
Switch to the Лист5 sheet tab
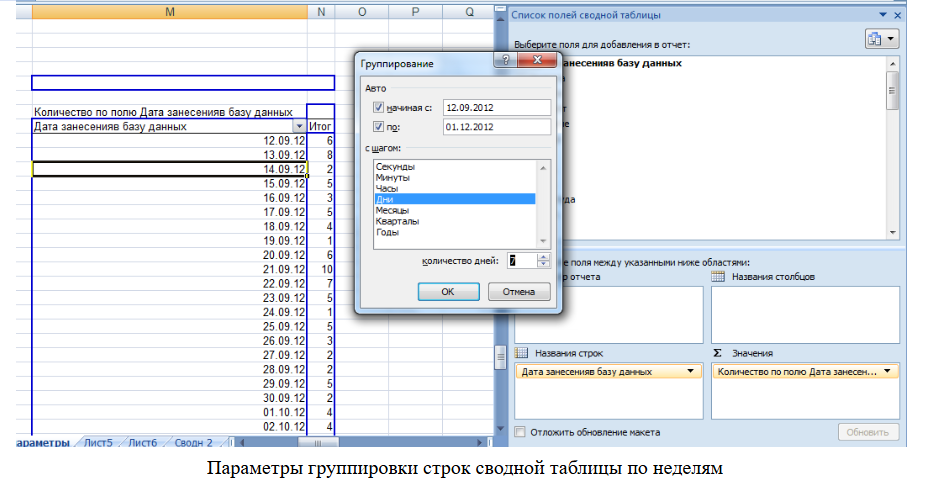97,442
